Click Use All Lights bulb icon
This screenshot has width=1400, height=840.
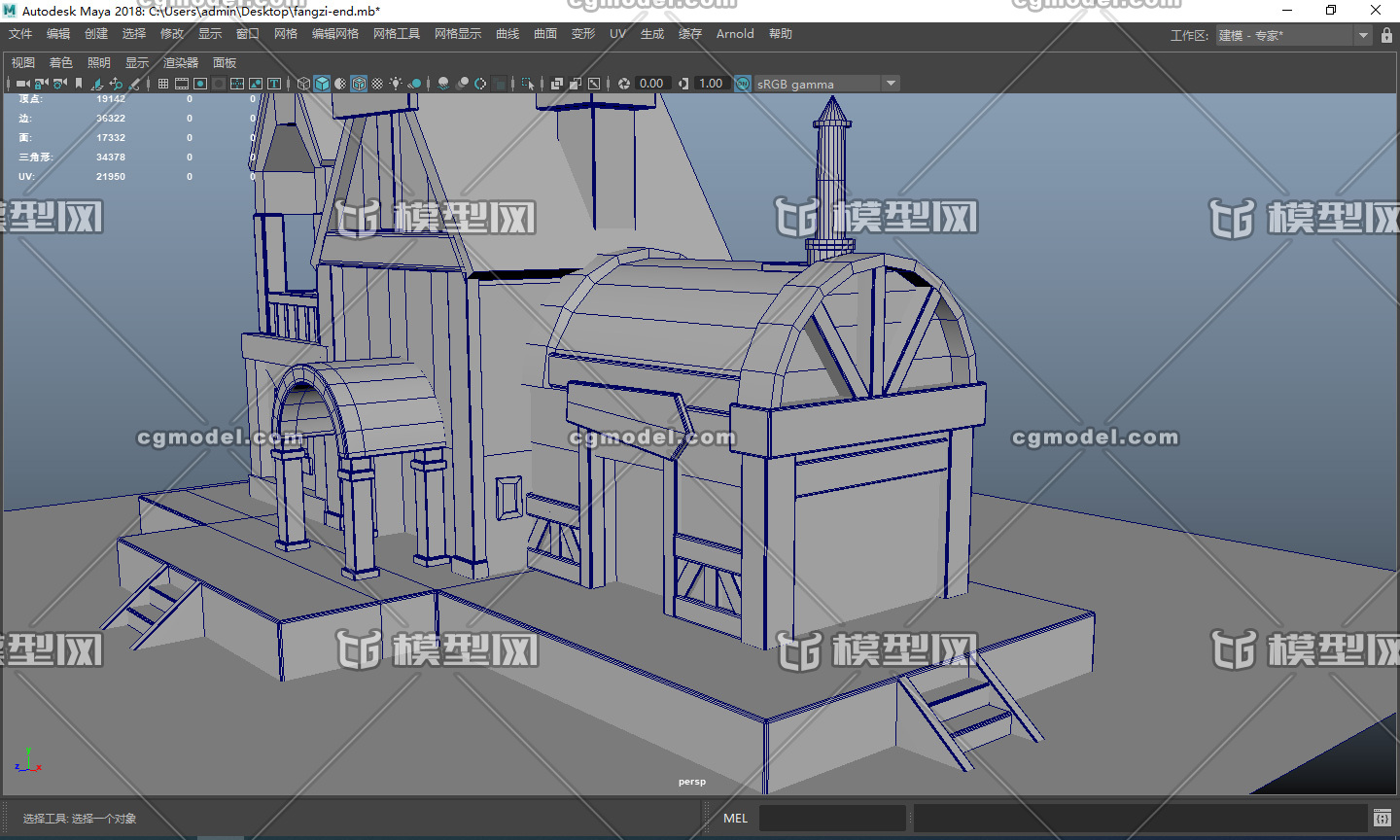[x=396, y=84]
